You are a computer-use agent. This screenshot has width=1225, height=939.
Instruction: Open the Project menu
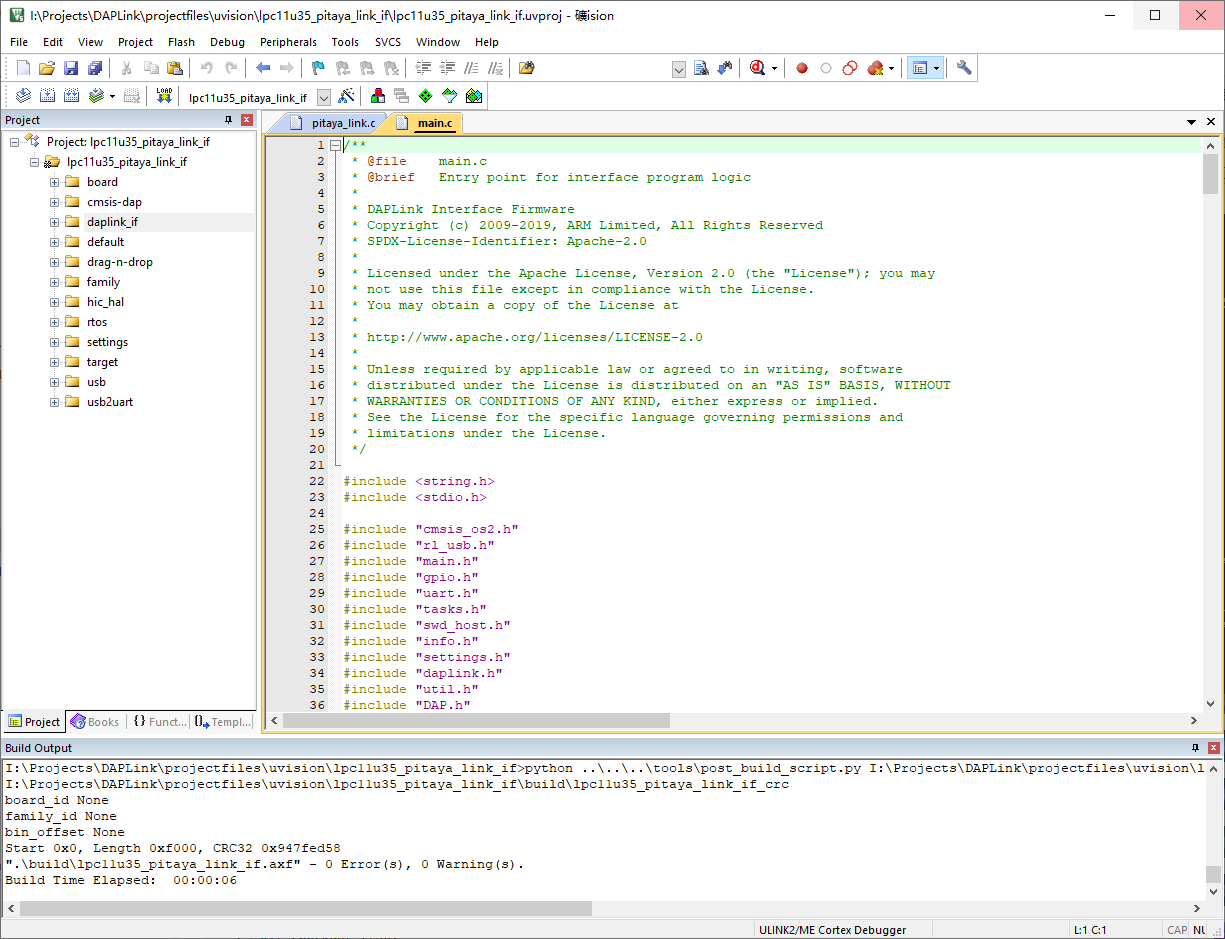(135, 42)
